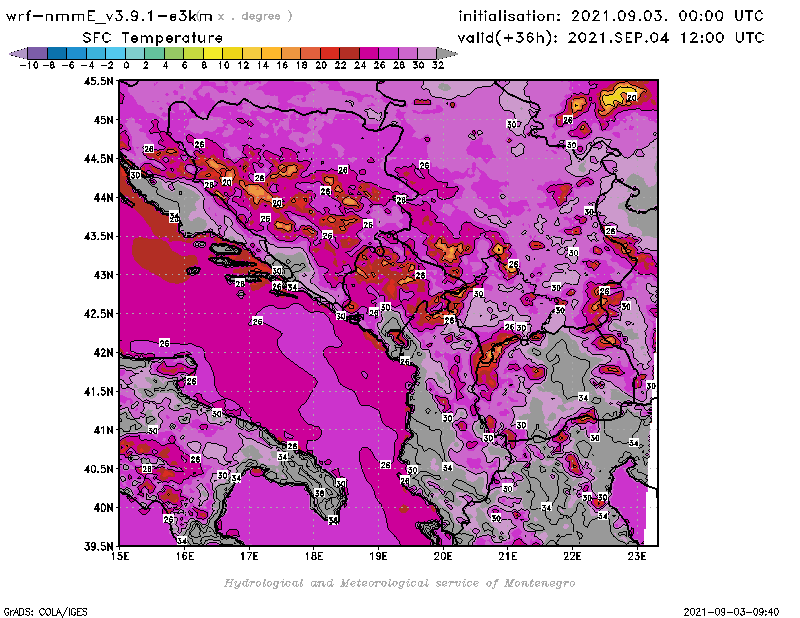Click the 'wrf-nmmE_v3.9.1-e3km' model label
The width and height of the screenshot is (800, 618).
(109, 16)
